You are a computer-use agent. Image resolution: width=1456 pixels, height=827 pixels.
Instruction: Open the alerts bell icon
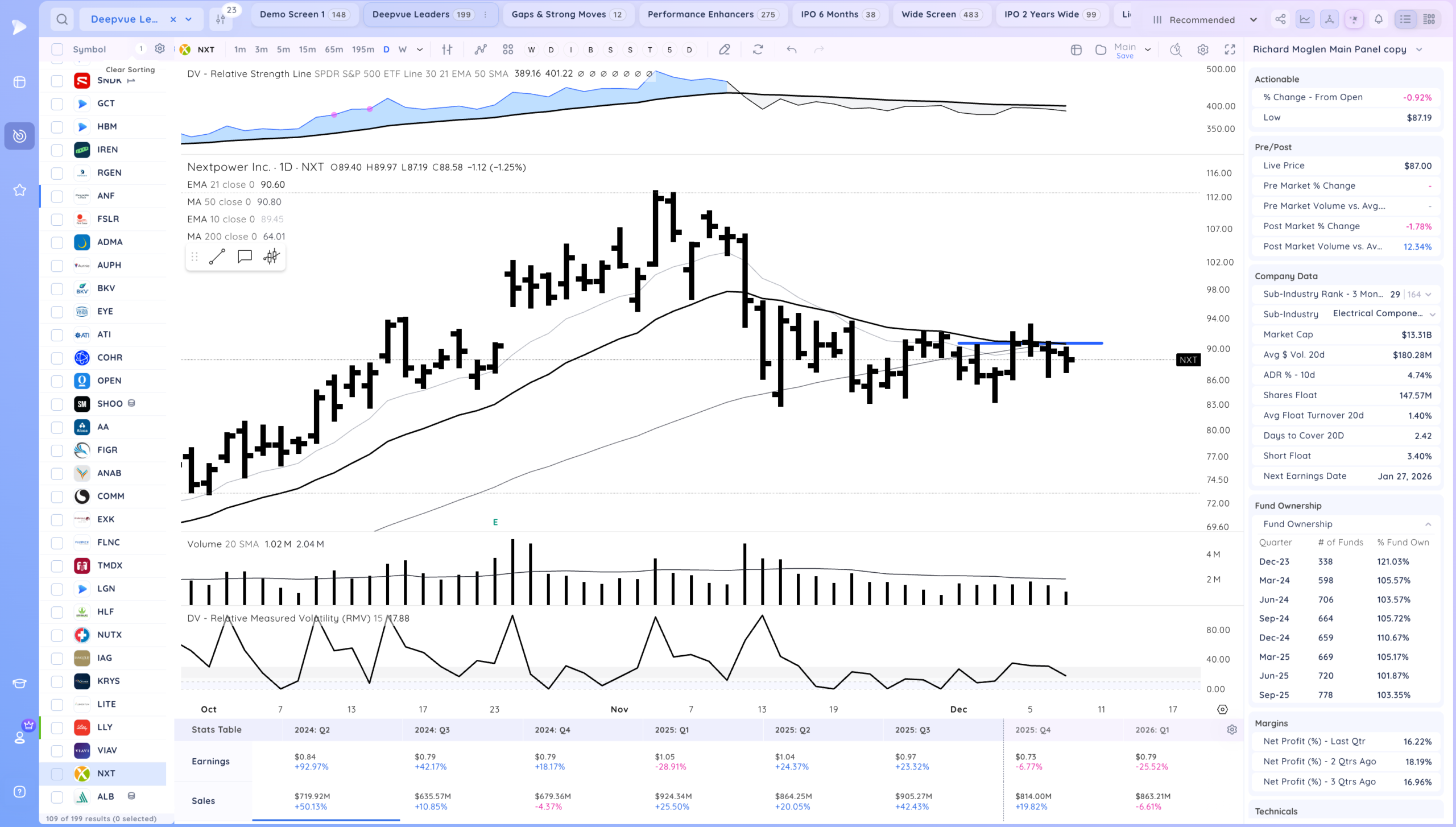pyautogui.click(x=1379, y=19)
